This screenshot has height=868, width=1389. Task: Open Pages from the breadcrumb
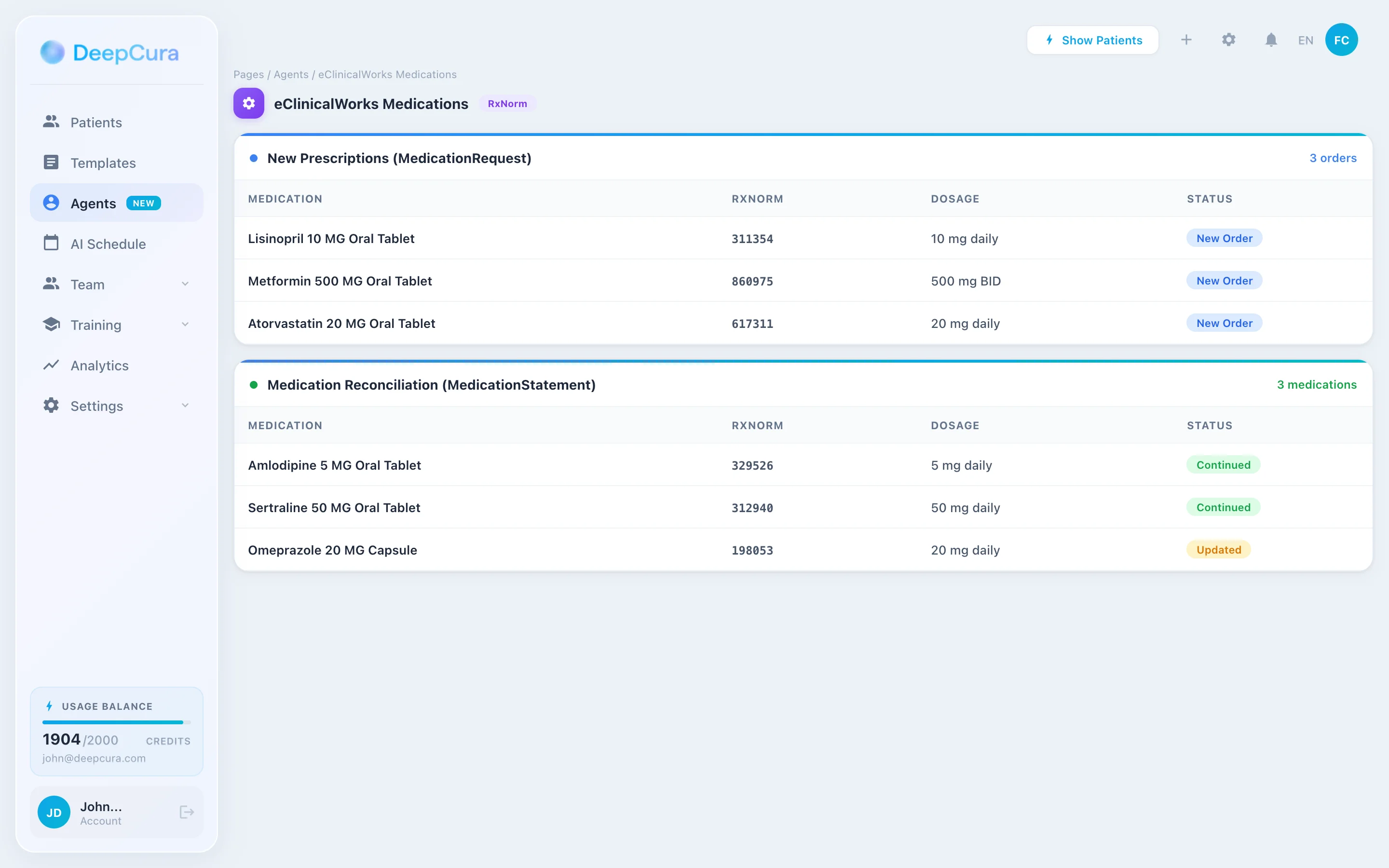tap(247, 74)
